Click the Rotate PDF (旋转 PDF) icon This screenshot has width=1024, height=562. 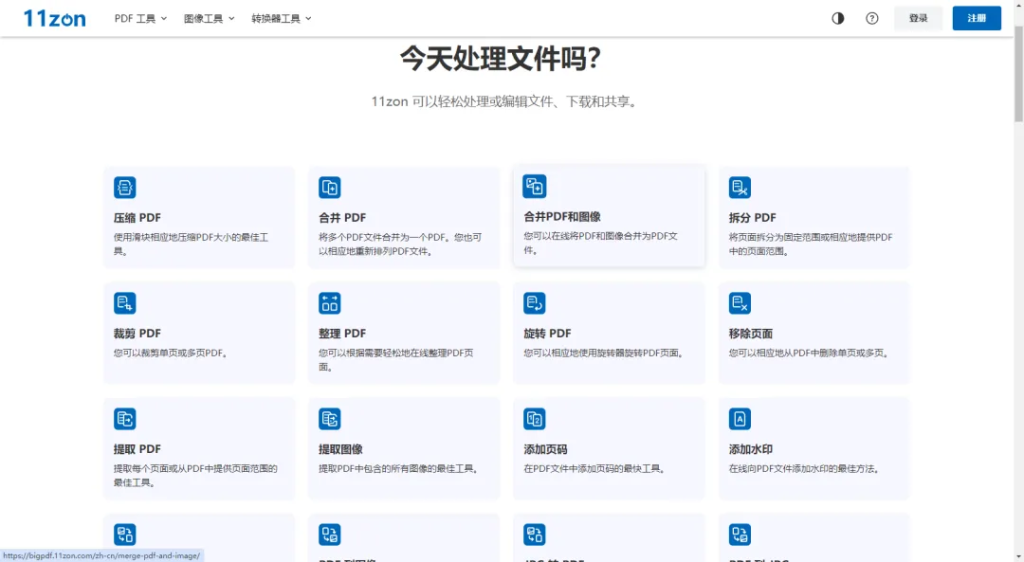tap(535, 303)
